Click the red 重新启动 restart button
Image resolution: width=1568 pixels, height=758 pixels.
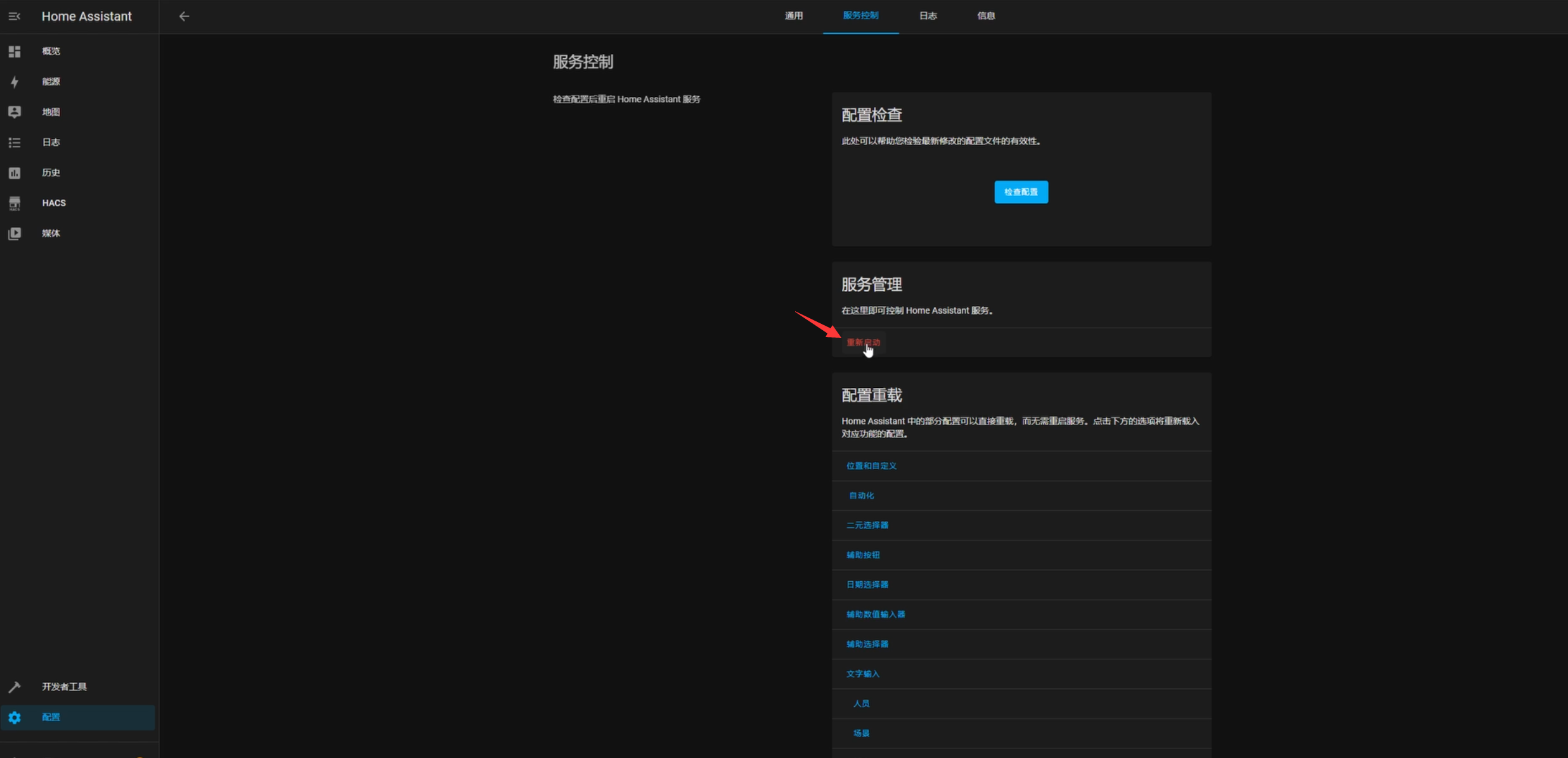pyautogui.click(x=863, y=342)
